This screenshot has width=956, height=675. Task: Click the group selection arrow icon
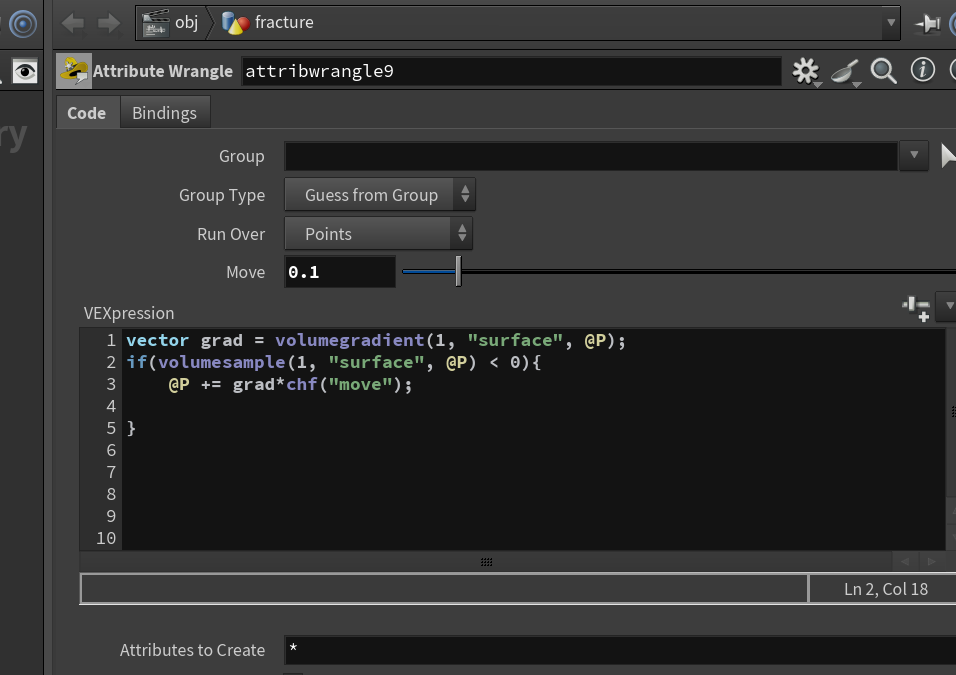click(x=947, y=155)
